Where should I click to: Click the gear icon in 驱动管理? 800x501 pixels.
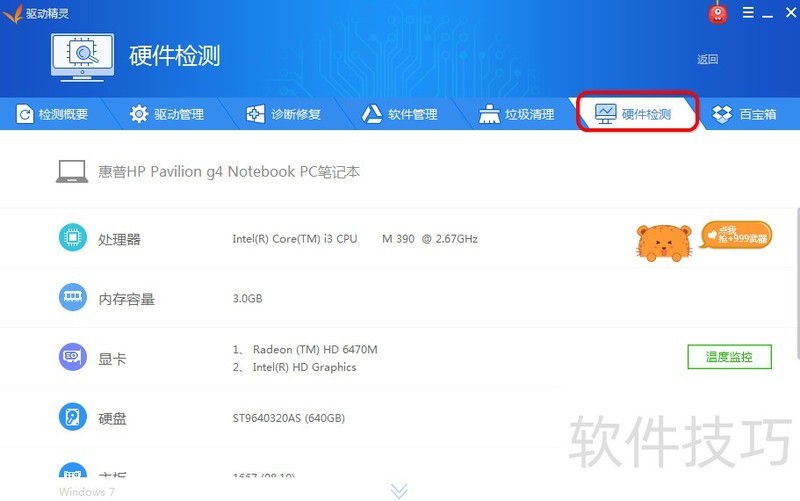coord(139,114)
